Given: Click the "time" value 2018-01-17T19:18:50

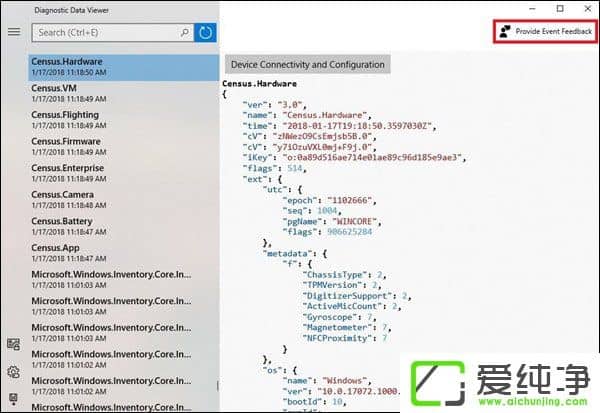Looking at the screenshot, I should coord(359,126).
